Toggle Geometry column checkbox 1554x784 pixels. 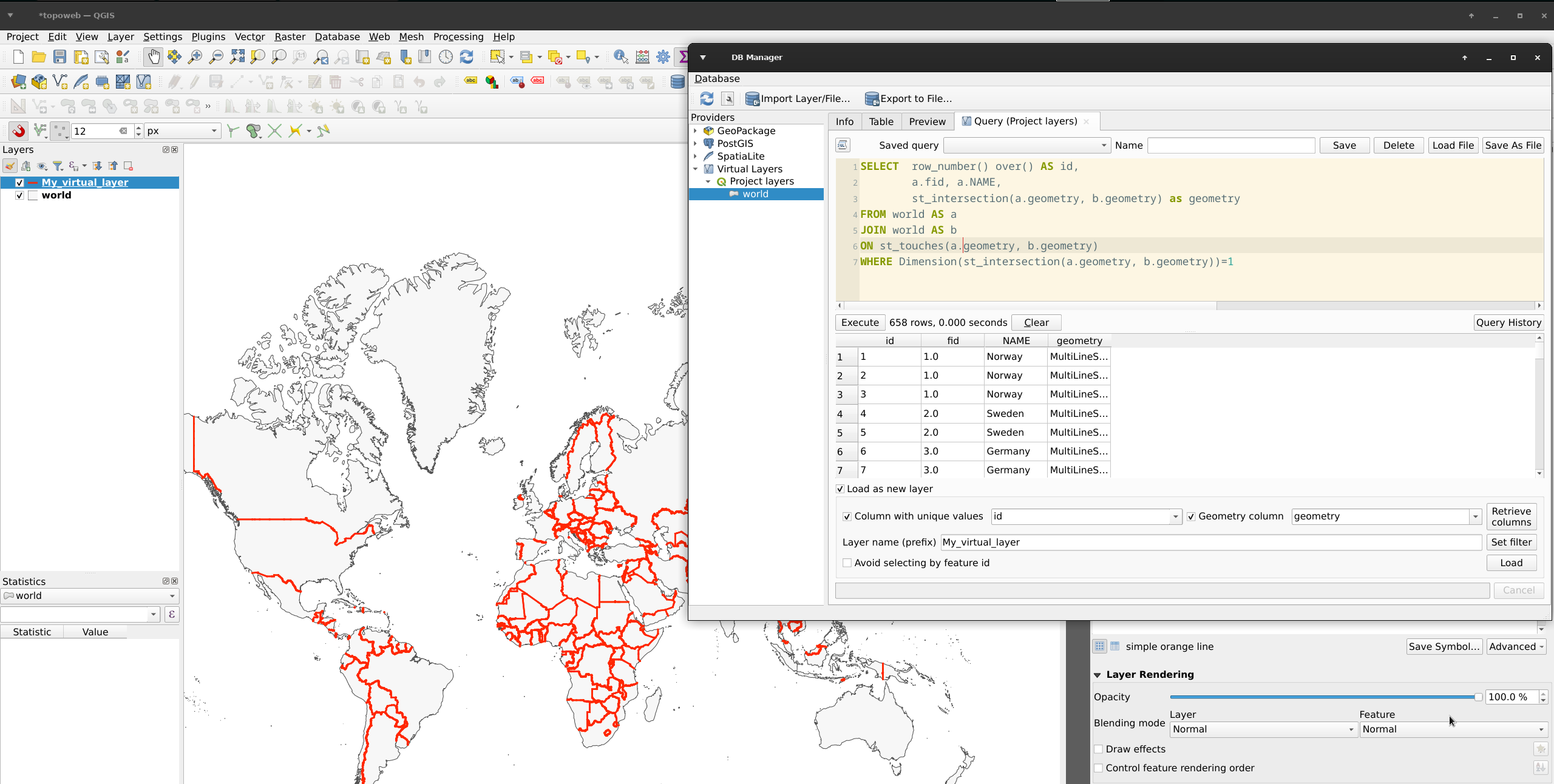pyautogui.click(x=1191, y=516)
